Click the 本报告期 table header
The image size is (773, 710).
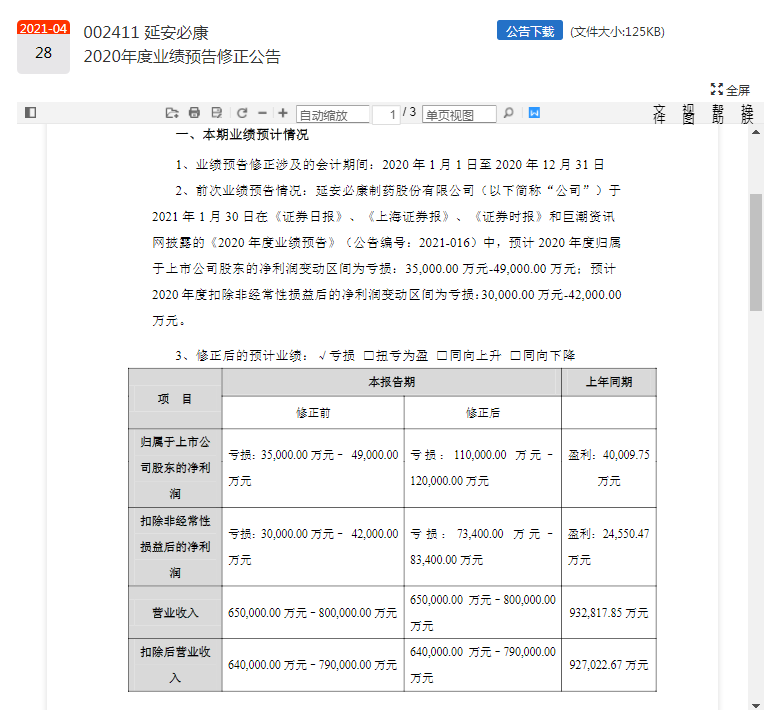coord(391,382)
